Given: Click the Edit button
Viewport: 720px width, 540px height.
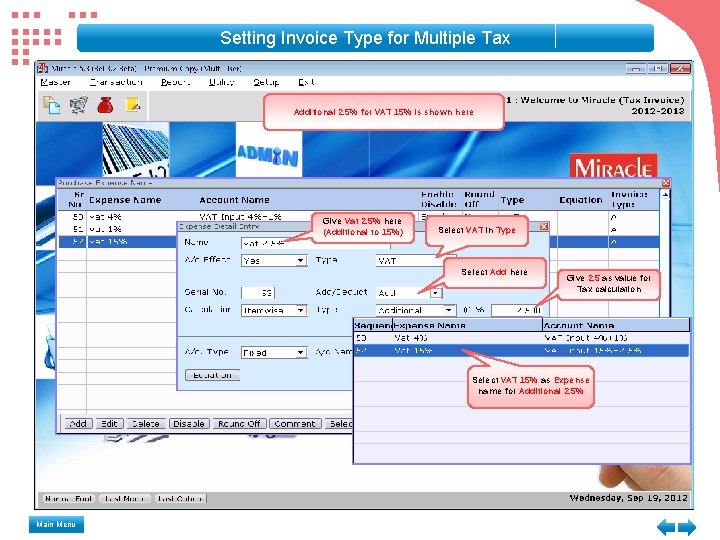Looking at the screenshot, I should 109,423.
